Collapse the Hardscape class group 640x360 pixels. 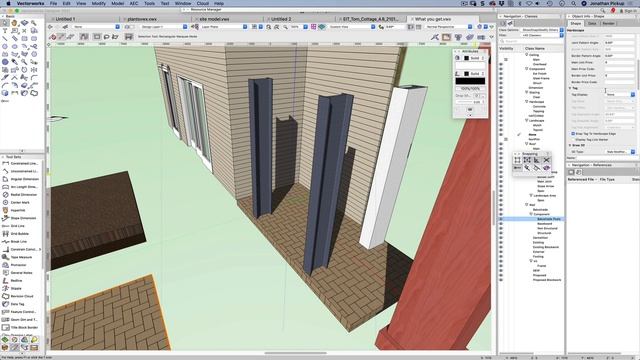tap(527, 102)
